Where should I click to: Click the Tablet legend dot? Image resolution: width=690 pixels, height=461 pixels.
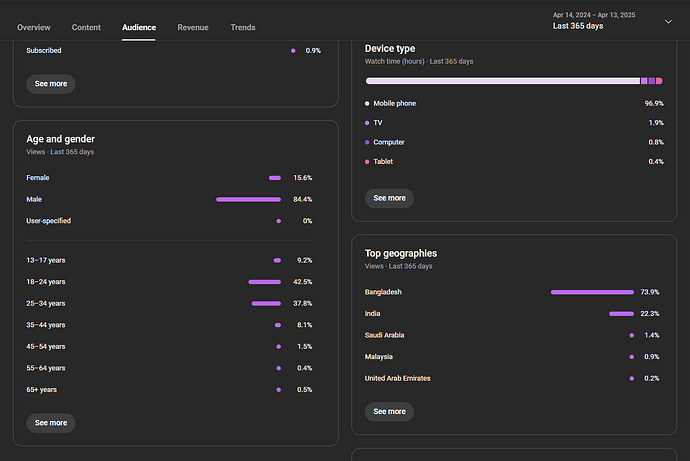tap(367, 161)
